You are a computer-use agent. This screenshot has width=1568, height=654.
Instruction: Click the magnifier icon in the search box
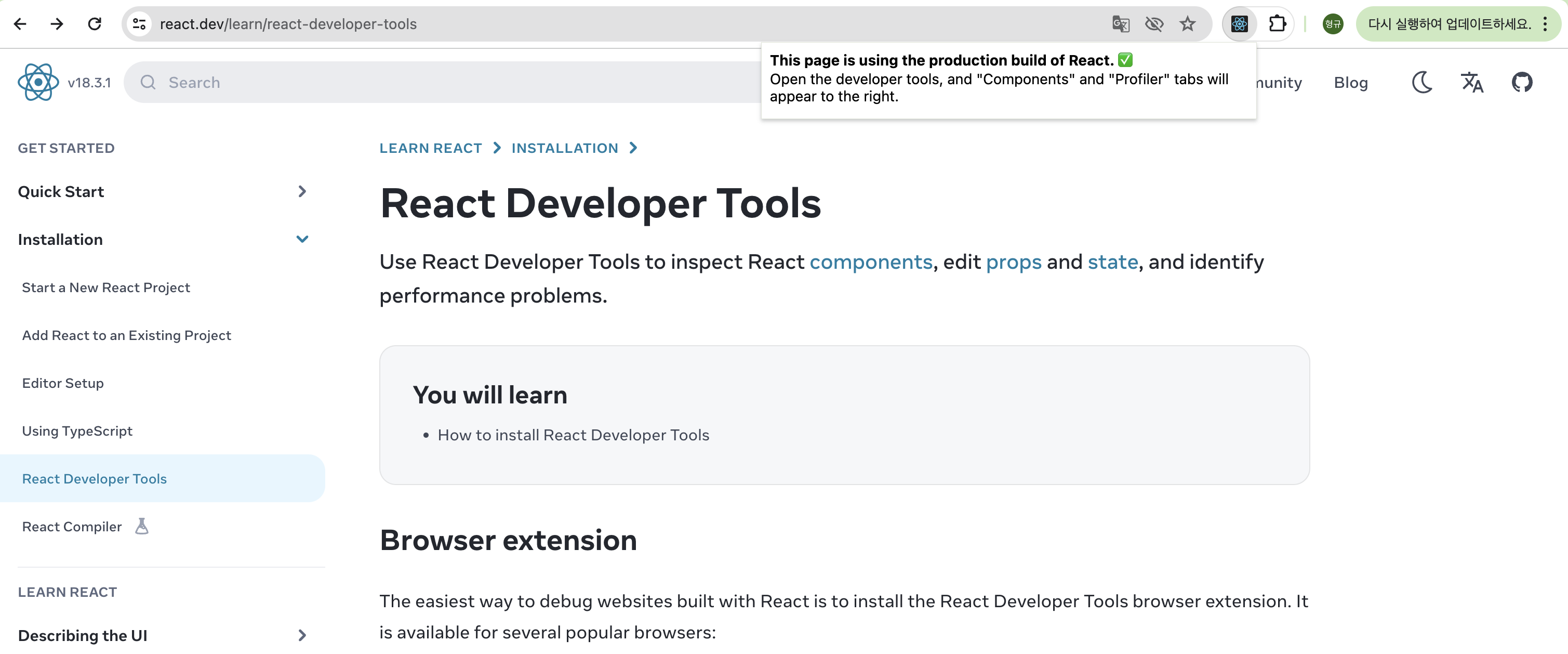point(148,82)
